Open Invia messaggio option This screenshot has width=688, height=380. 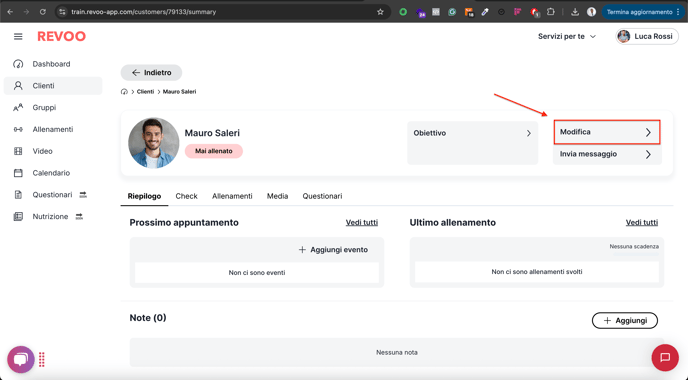click(x=607, y=154)
